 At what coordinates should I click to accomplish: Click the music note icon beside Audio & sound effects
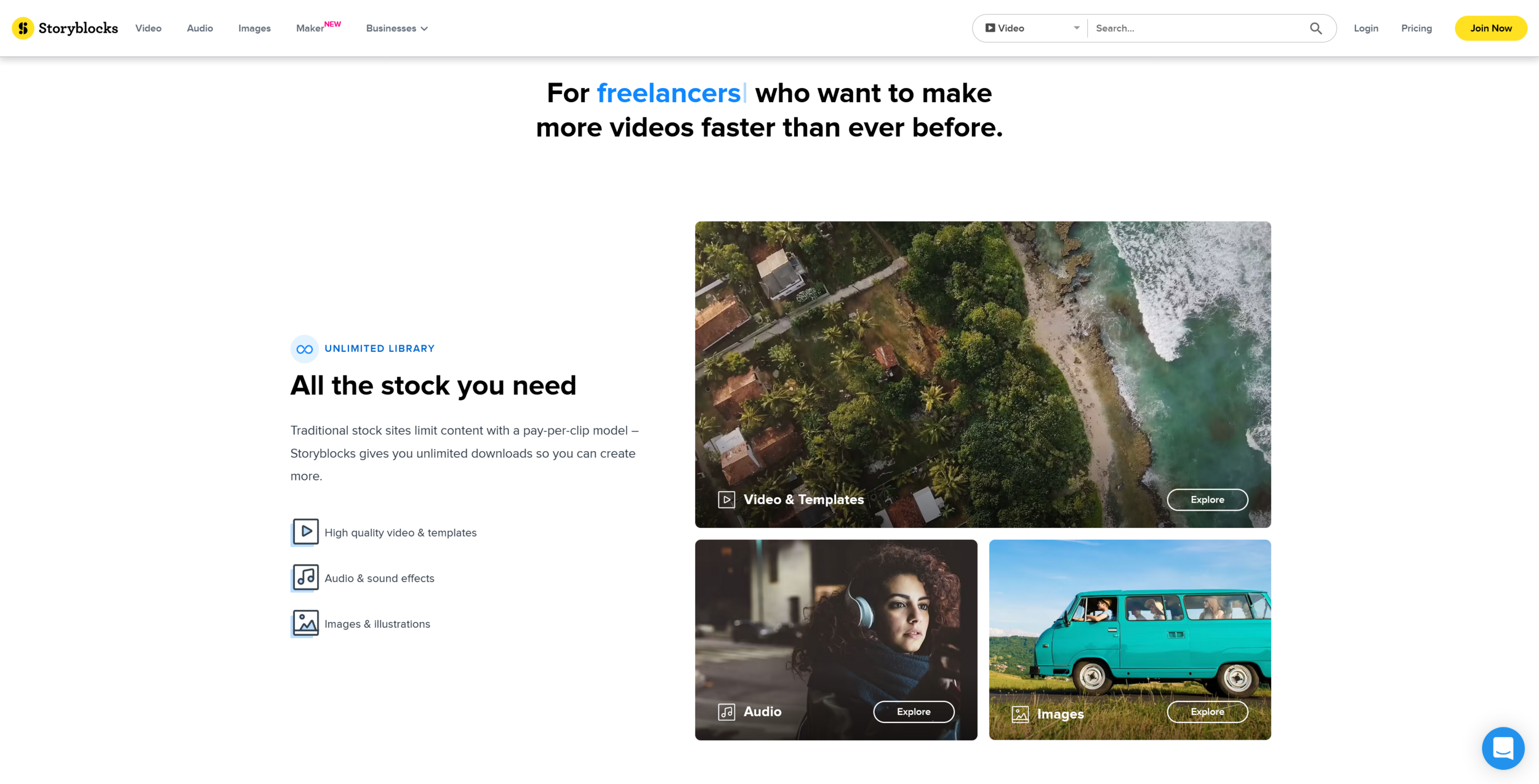(305, 578)
